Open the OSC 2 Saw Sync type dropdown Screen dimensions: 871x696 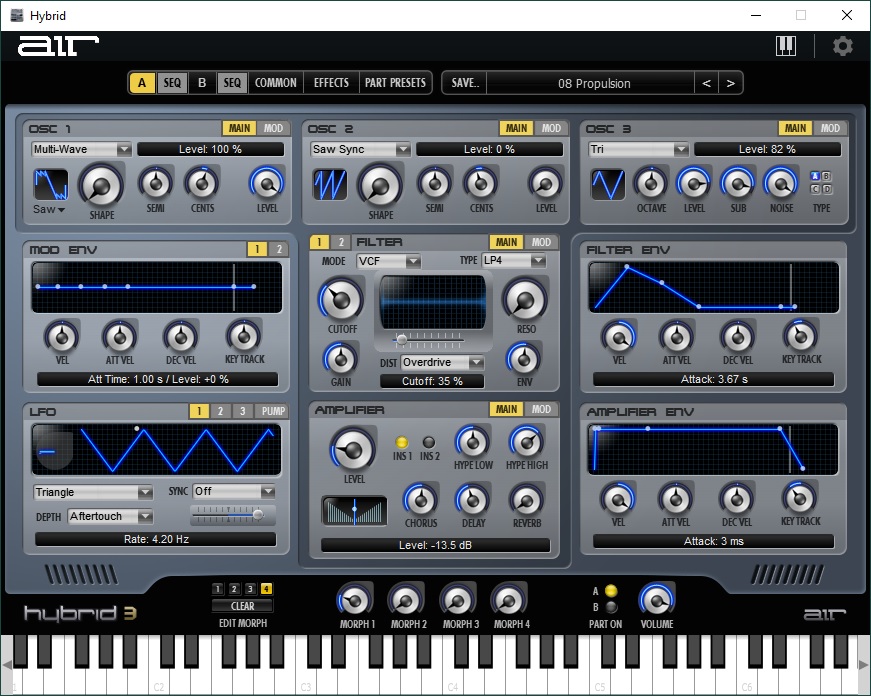(x=360, y=149)
